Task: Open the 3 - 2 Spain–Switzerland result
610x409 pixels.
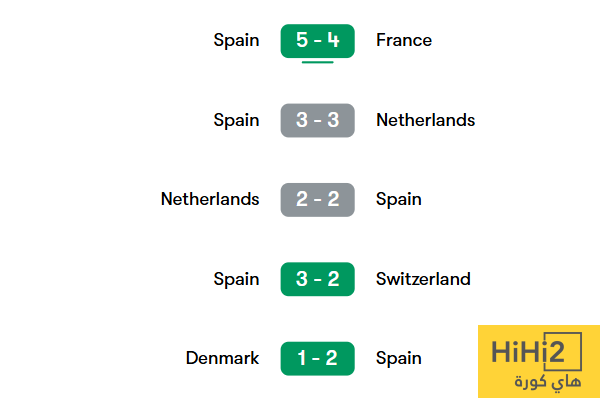Action: point(317,279)
